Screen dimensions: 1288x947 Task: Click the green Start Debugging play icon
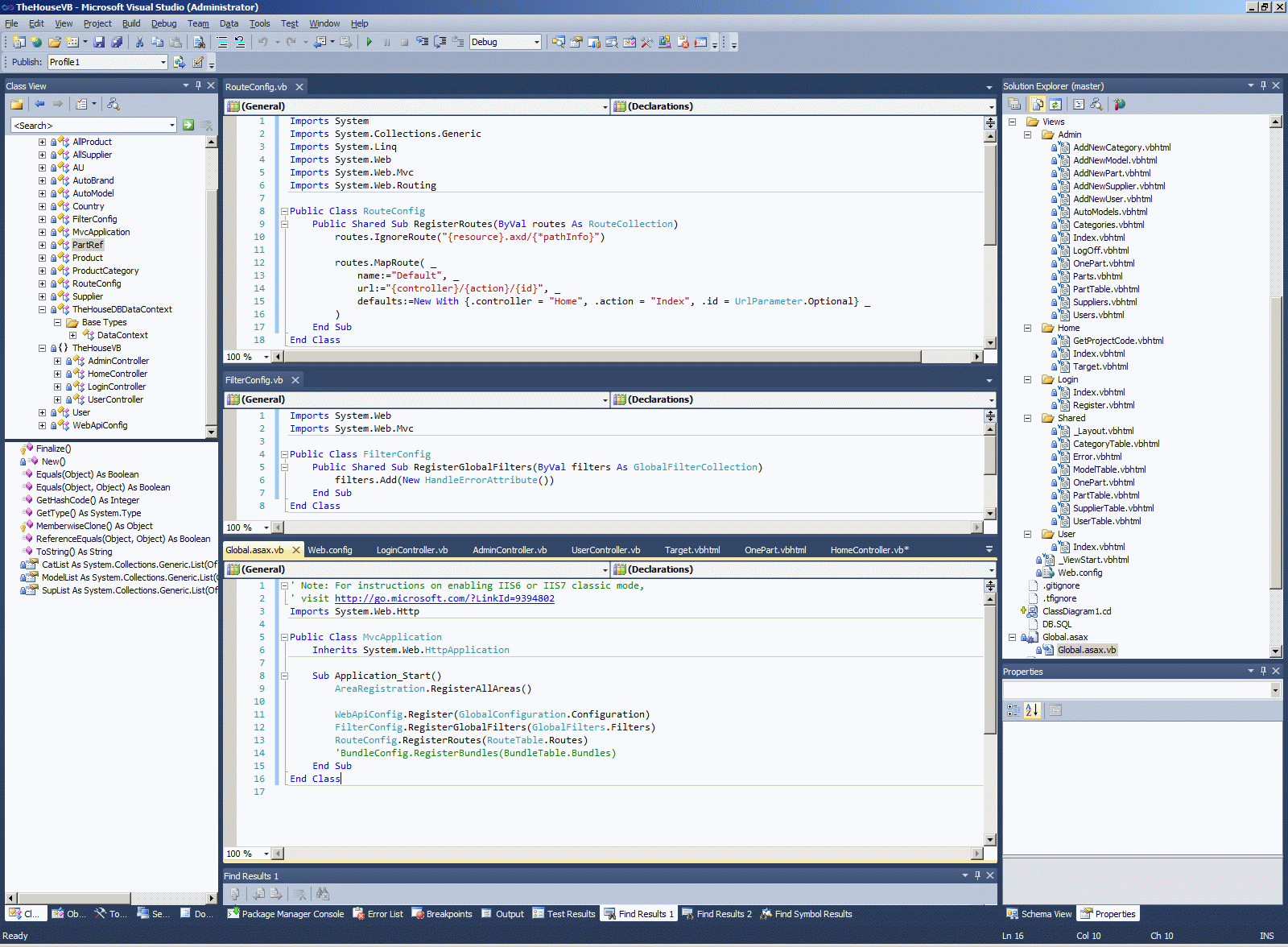[369, 42]
